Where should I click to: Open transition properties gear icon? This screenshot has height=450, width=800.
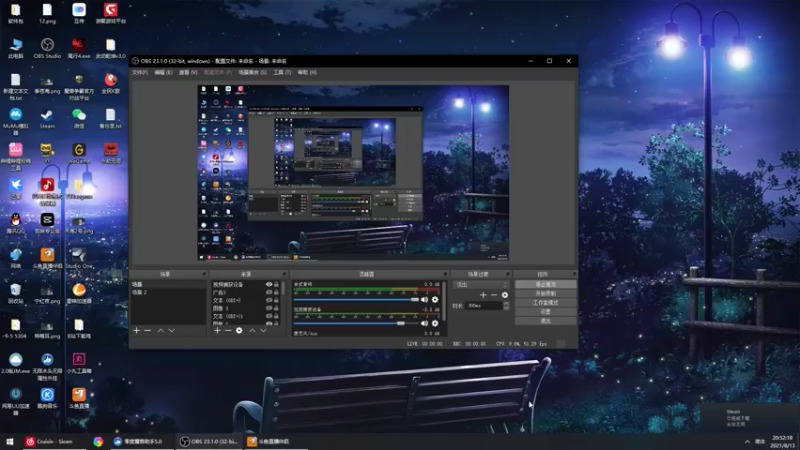(505, 295)
